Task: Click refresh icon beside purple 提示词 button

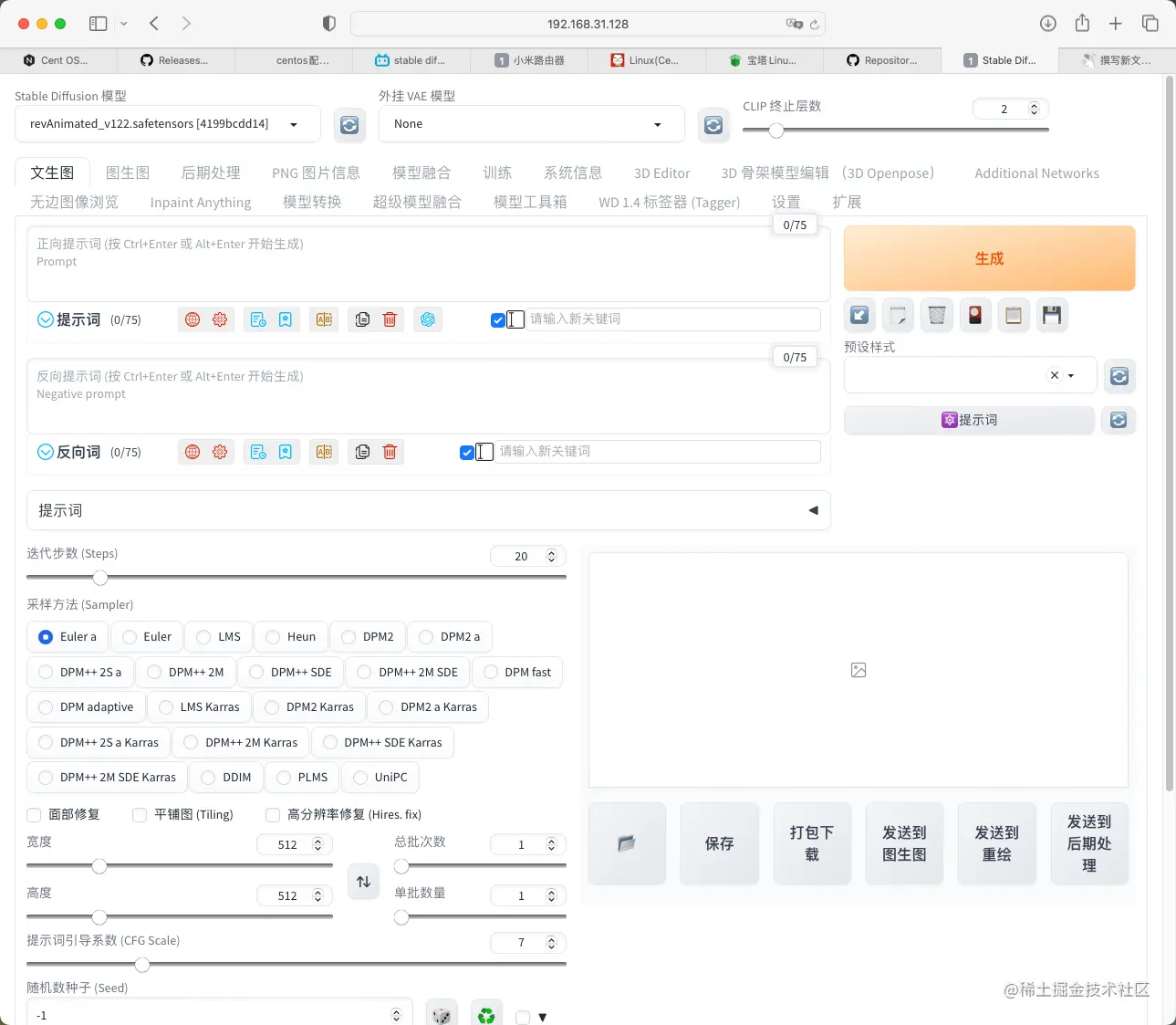Action: [1119, 420]
